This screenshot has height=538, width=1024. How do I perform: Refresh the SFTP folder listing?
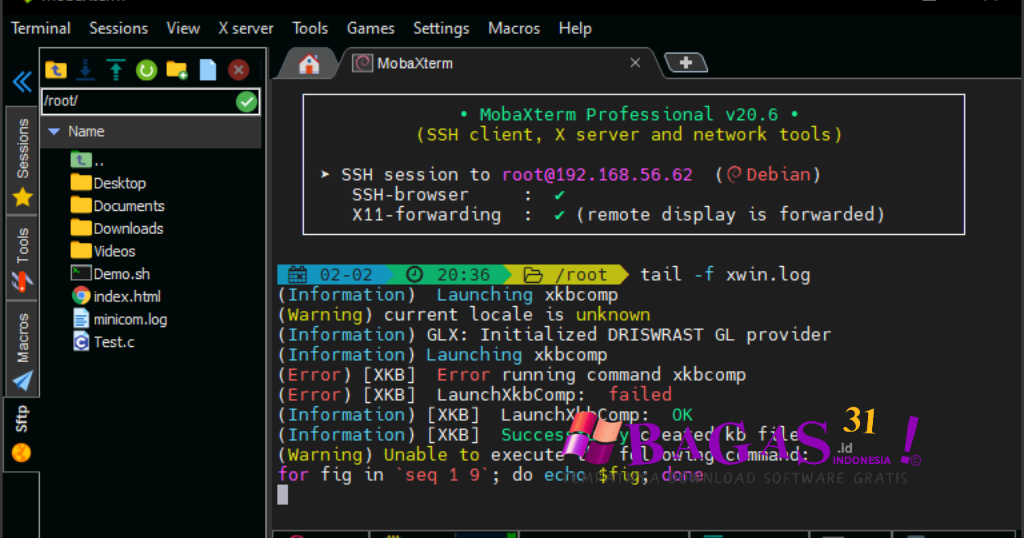coord(146,69)
